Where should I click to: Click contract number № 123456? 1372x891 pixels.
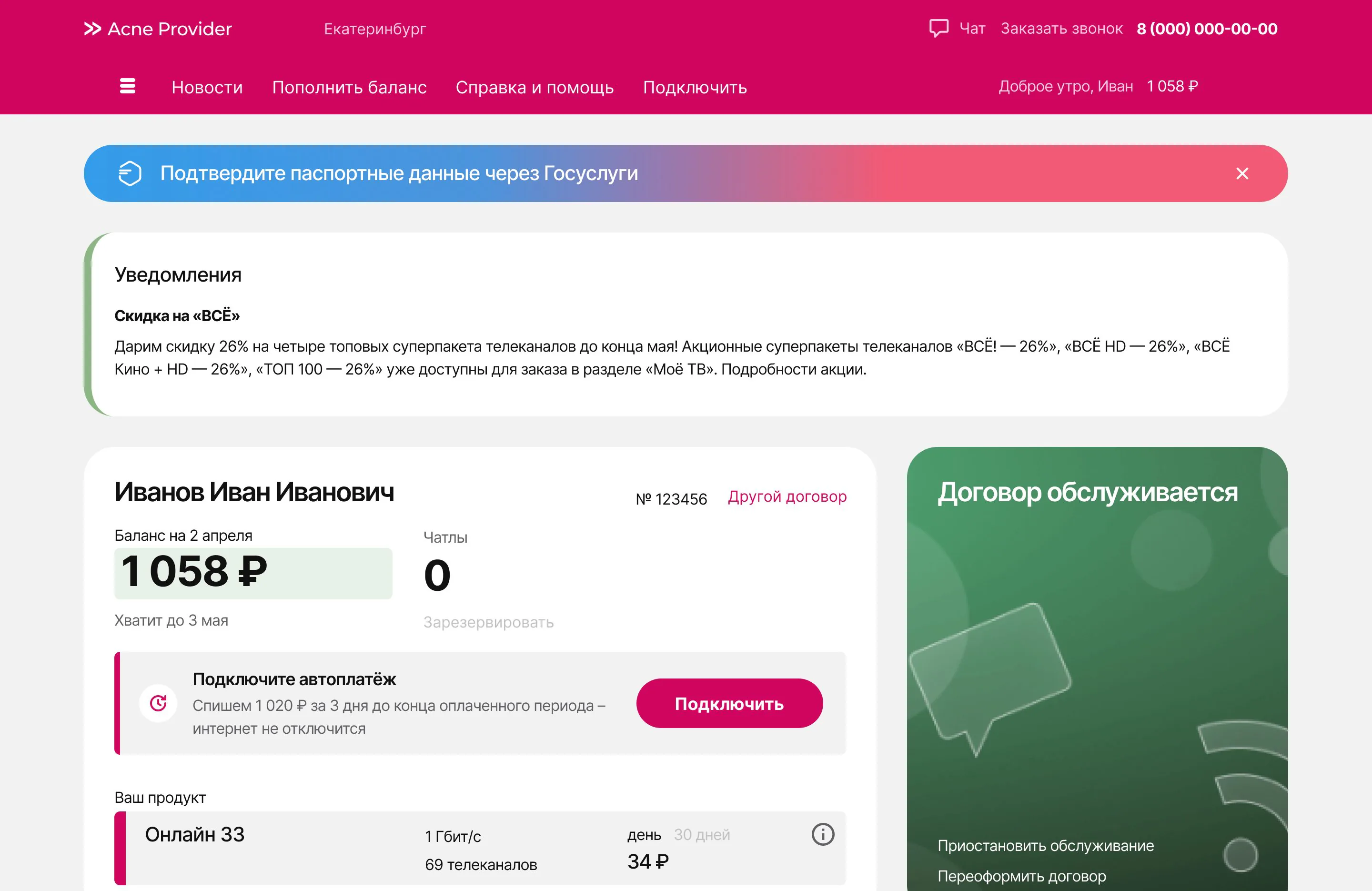671,499
